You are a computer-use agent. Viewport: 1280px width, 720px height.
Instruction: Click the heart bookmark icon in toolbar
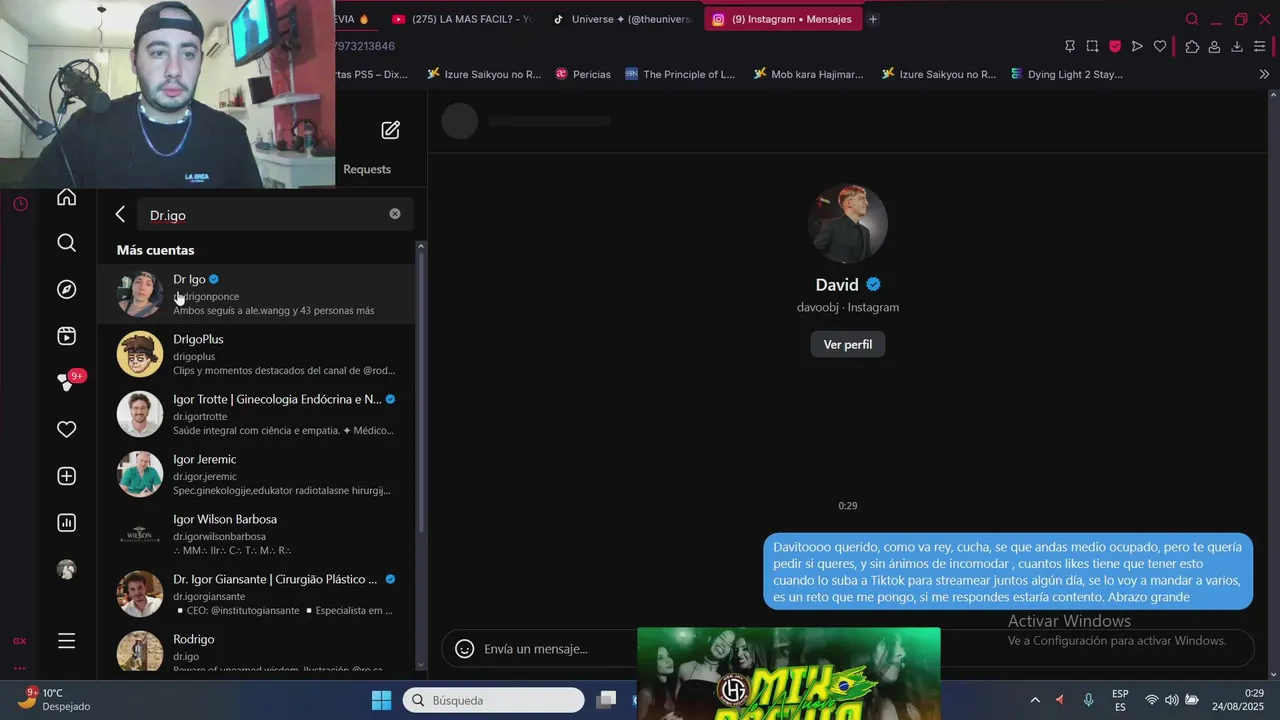1160,46
